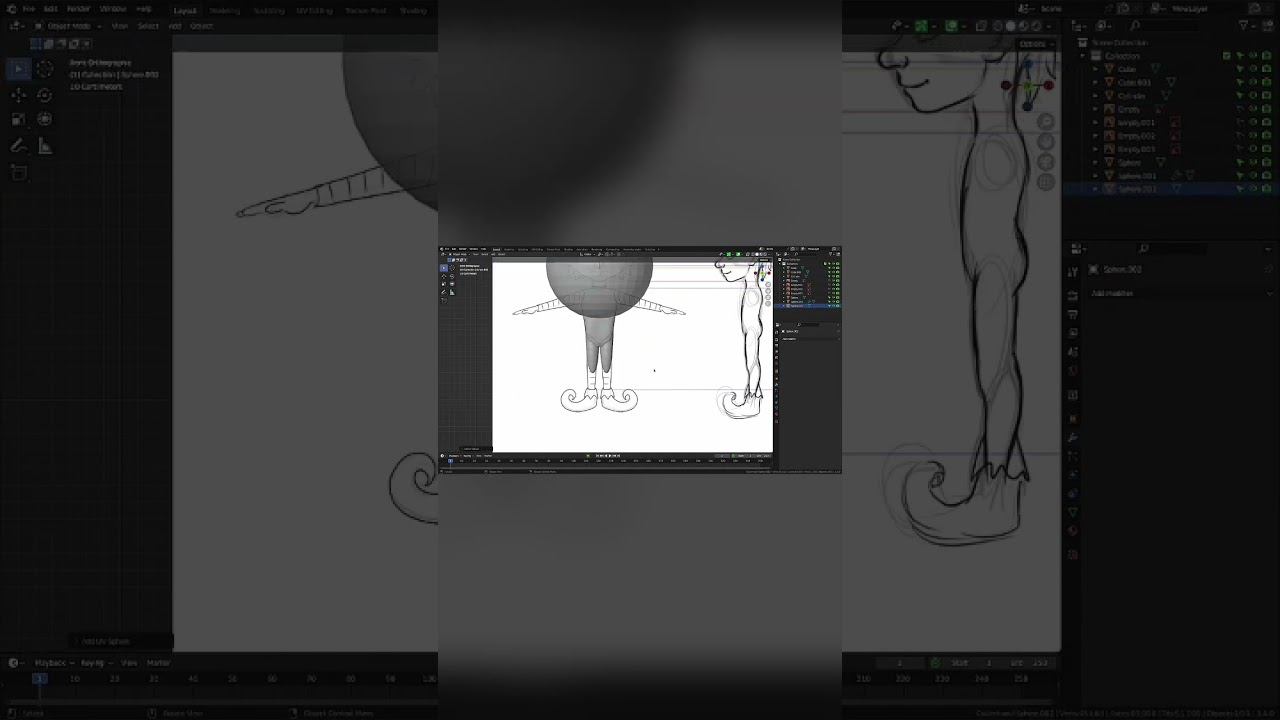This screenshot has width=1280, height=720.
Task: Background timeline: open the Marker menu
Action: (x=158, y=662)
